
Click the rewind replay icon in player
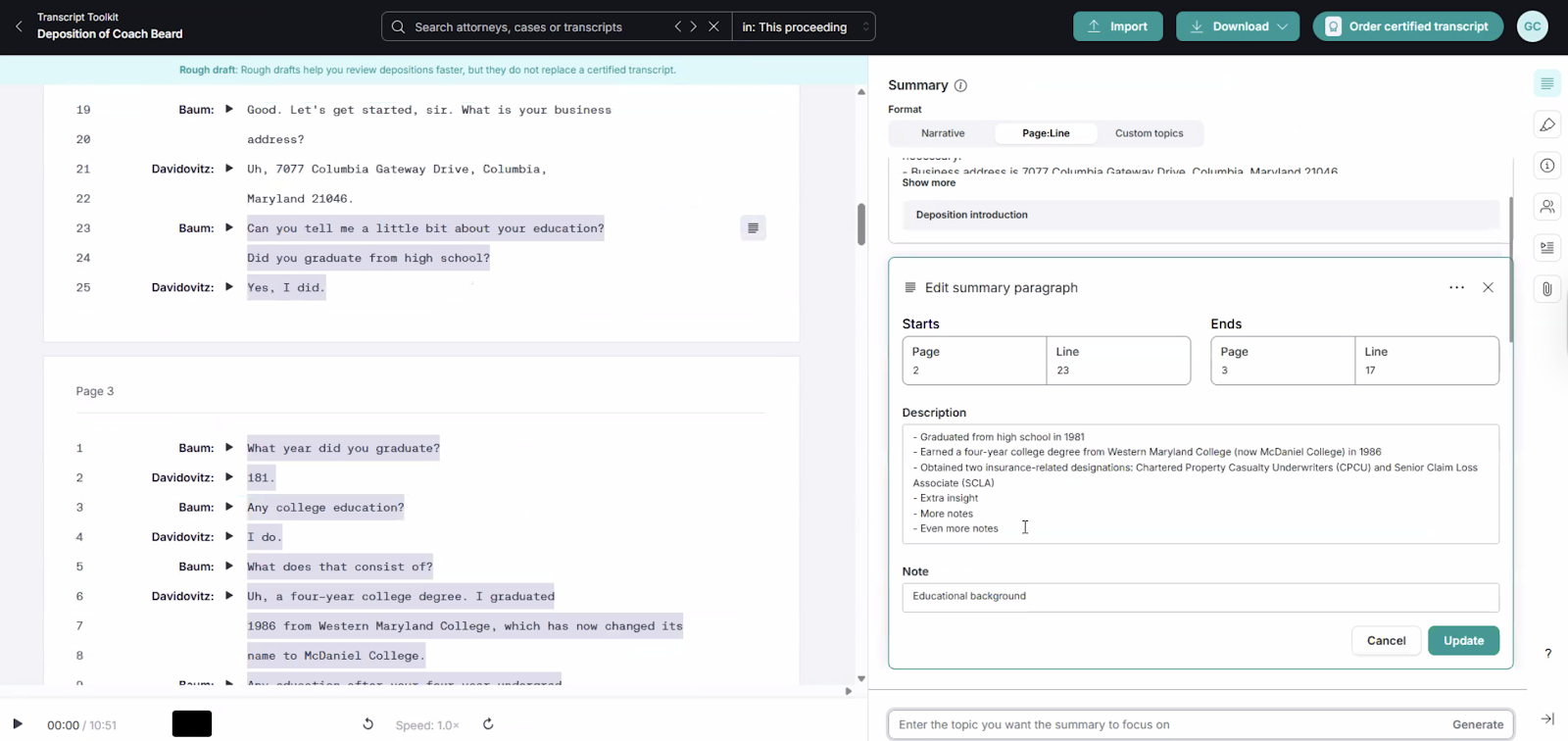point(367,724)
